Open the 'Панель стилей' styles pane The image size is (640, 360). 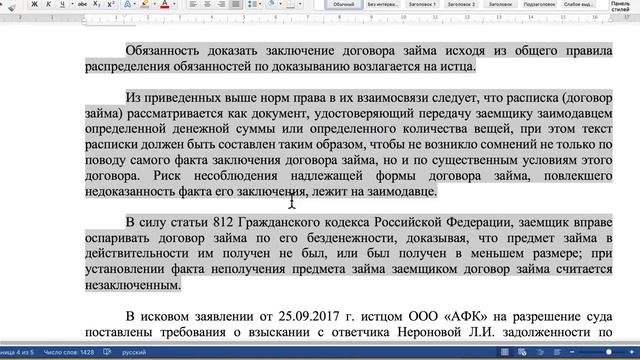click(620, 6)
